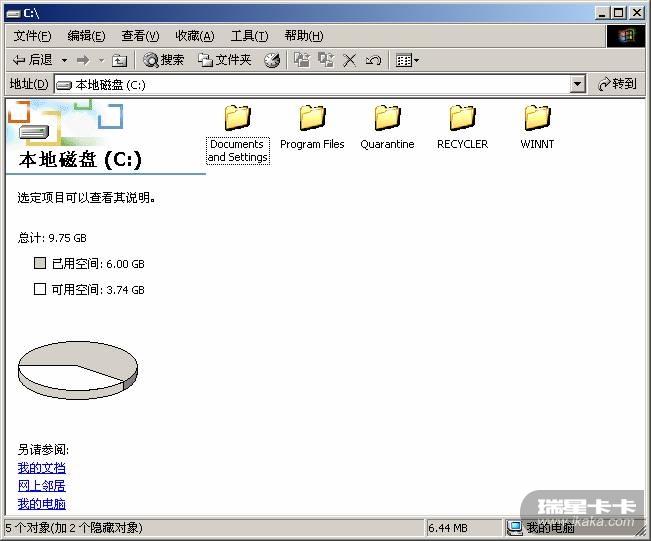Click the Move To toolbar icon

pyautogui.click(x=302, y=60)
